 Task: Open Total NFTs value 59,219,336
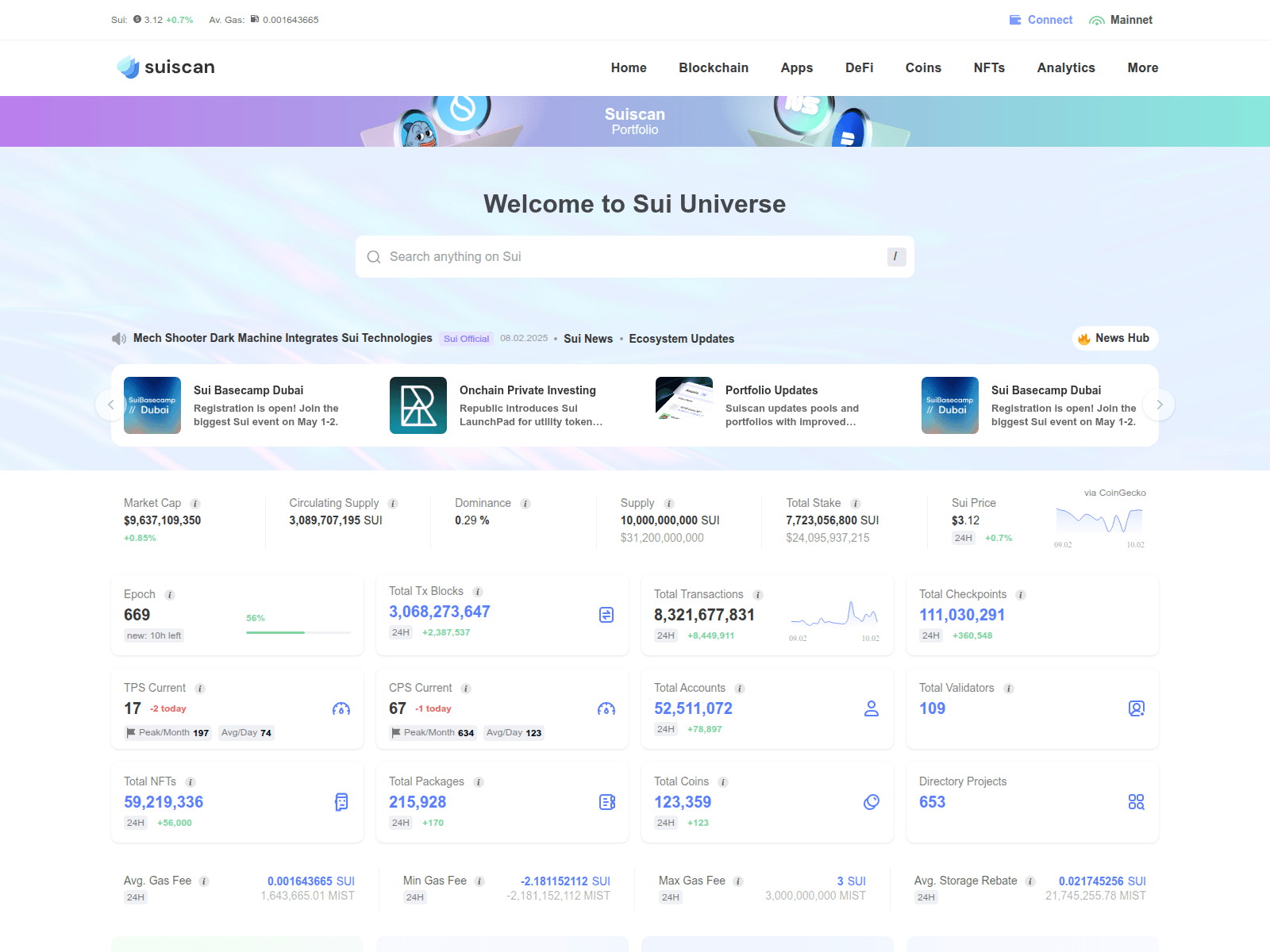pyautogui.click(x=164, y=802)
